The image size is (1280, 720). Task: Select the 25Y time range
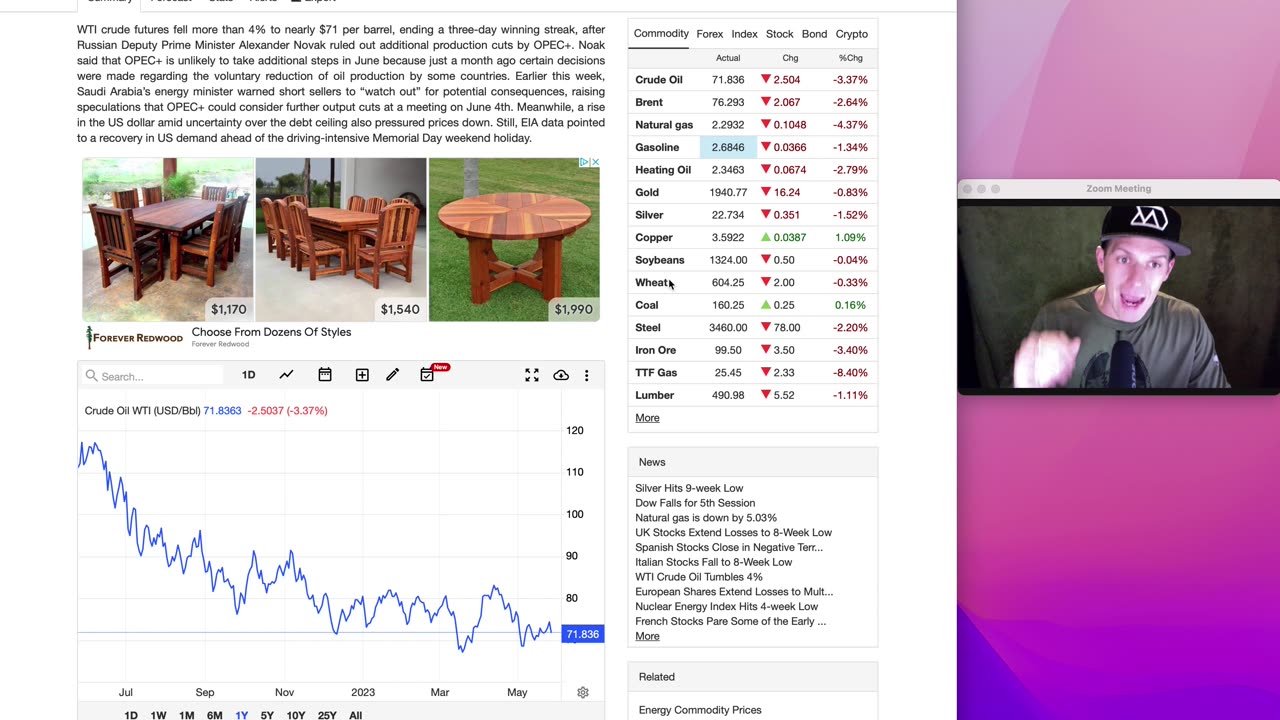[x=327, y=715]
